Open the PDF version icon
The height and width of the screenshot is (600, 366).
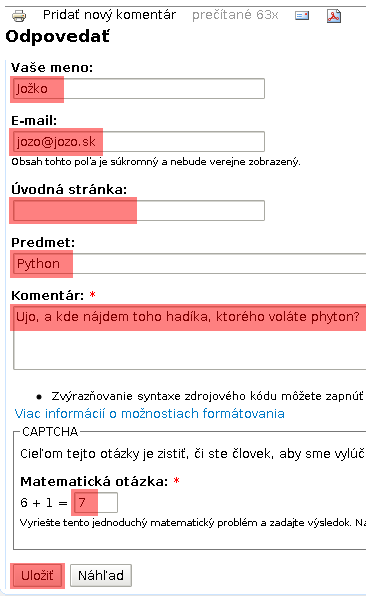point(333,16)
